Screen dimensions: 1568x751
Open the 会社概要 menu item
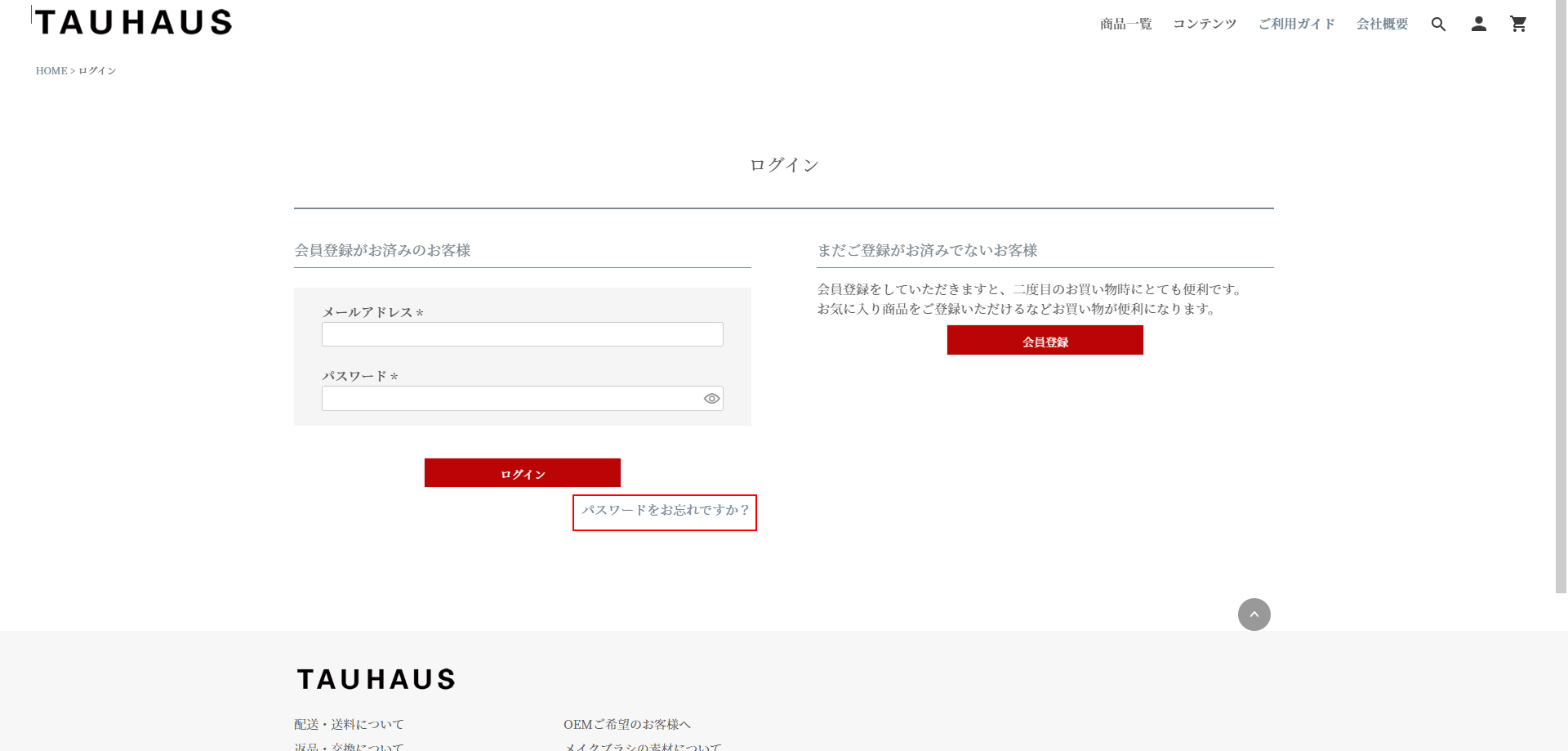tap(1382, 25)
